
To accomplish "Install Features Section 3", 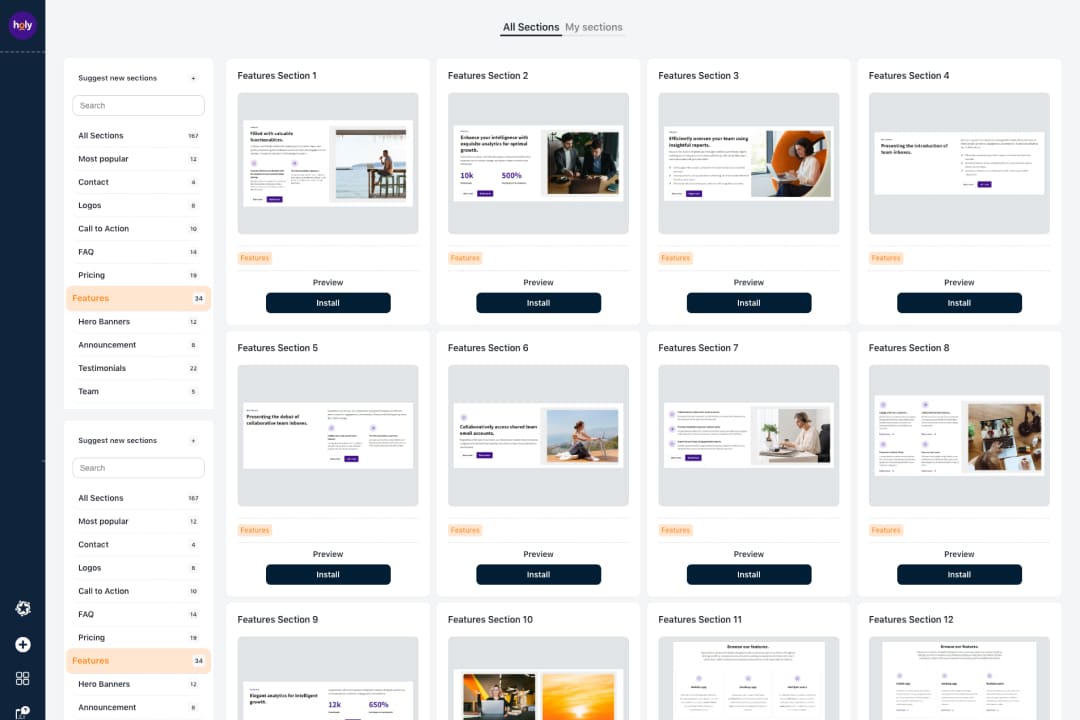I will pyautogui.click(x=749, y=303).
